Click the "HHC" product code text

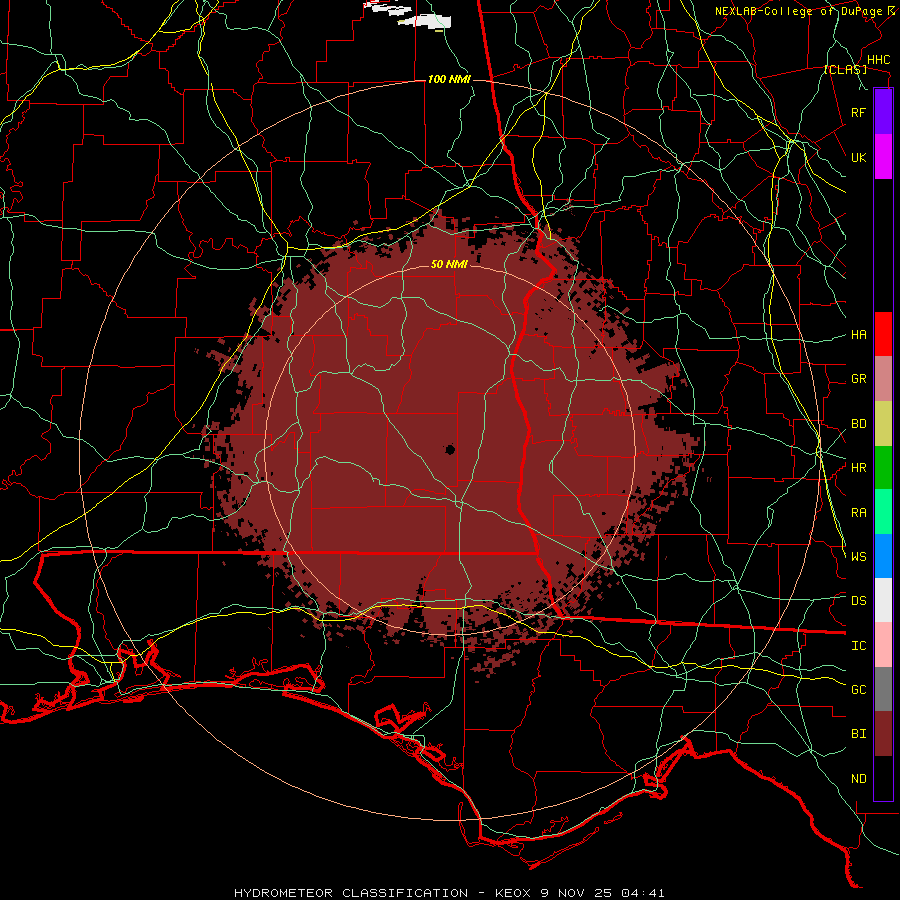click(878, 60)
